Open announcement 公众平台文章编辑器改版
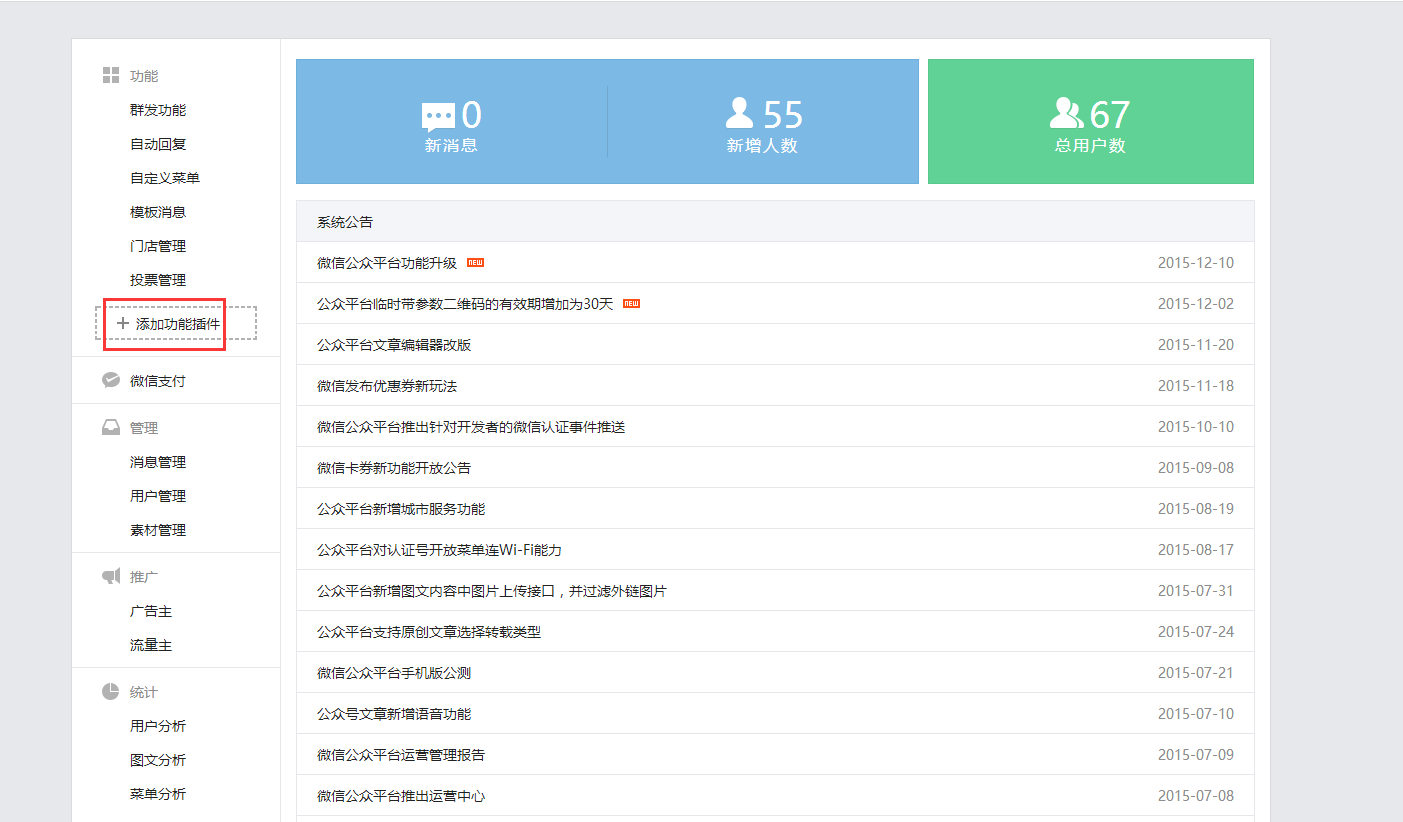Viewport: 1403px width, 822px height. (x=394, y=345)
